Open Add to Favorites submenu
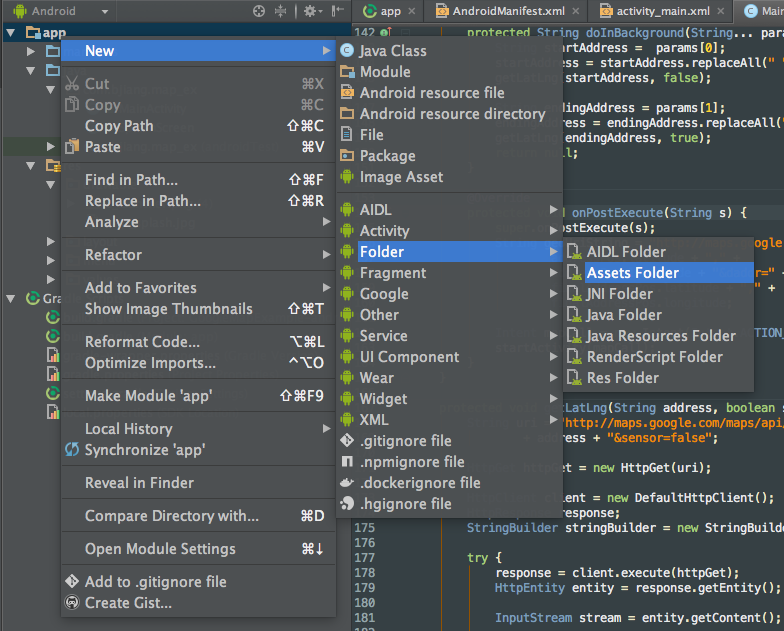This screenshot has width=784, height=631. 198,288
